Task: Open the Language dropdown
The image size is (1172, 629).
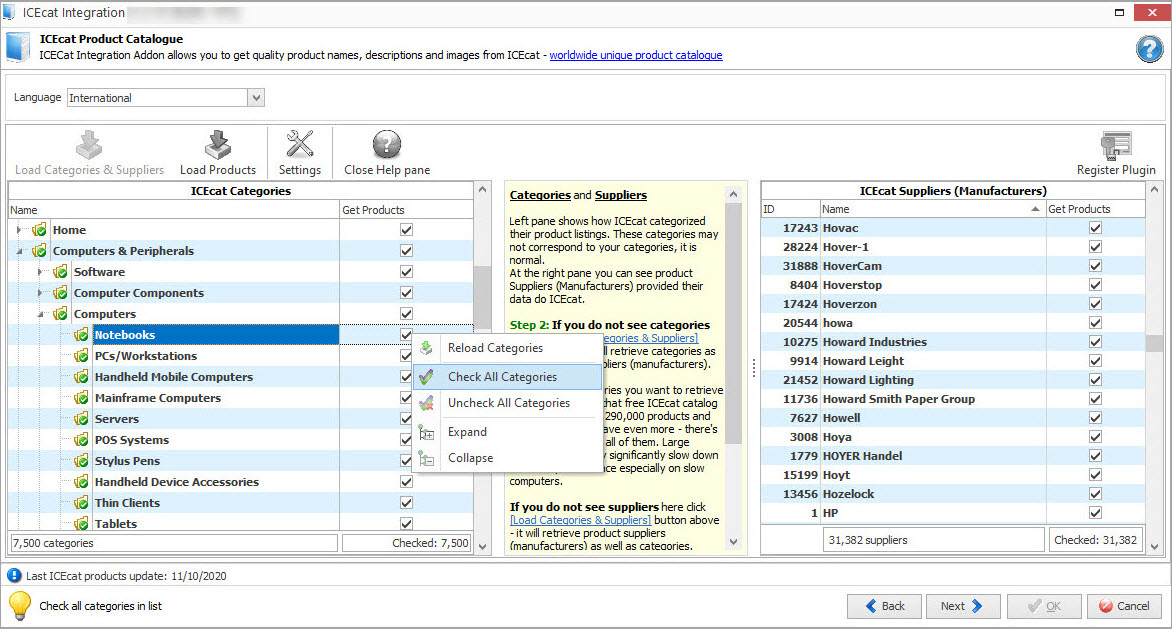Action: (x=256, y=97)
